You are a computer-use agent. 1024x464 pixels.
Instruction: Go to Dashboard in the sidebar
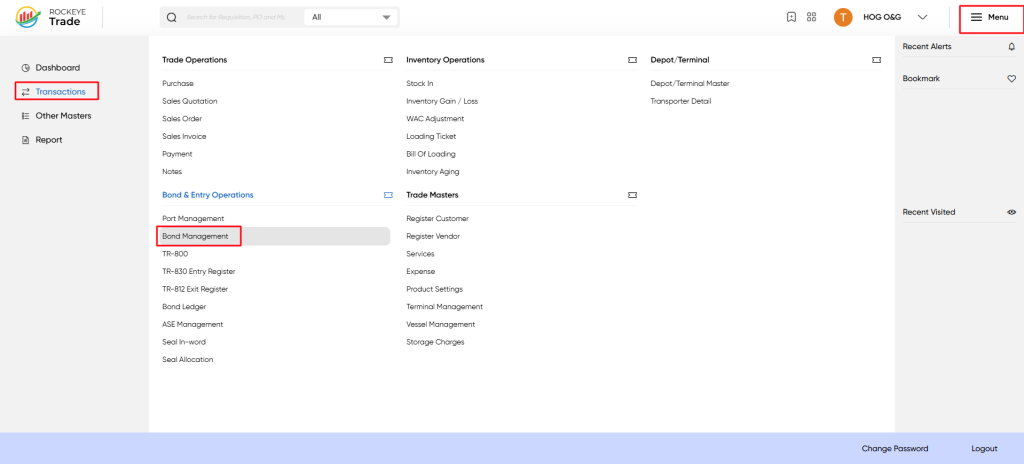(x=50, y=68)
